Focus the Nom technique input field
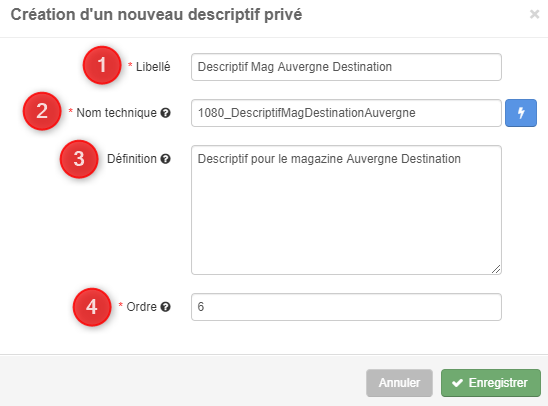The image size is (548, 406). (x=346, y=113)
